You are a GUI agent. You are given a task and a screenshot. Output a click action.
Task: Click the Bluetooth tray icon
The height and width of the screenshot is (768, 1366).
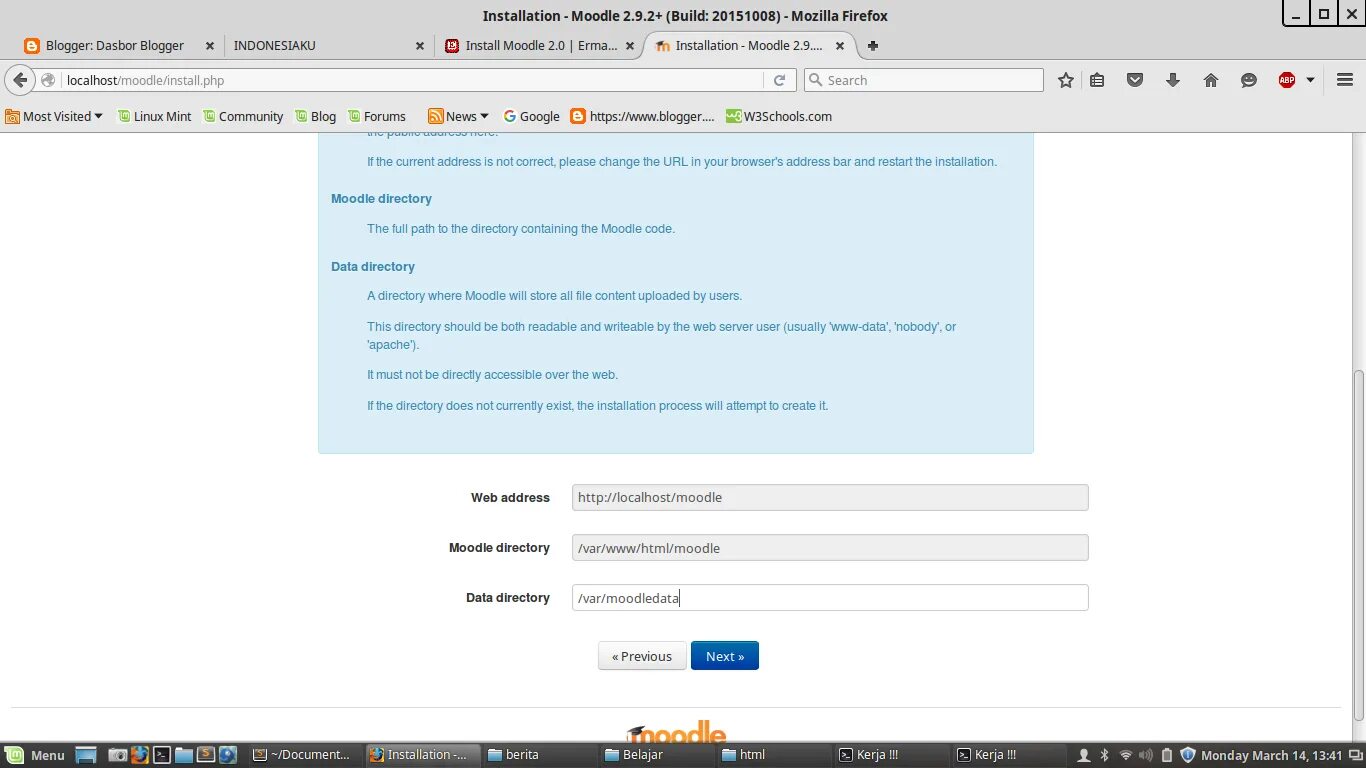click(1105, 755)
